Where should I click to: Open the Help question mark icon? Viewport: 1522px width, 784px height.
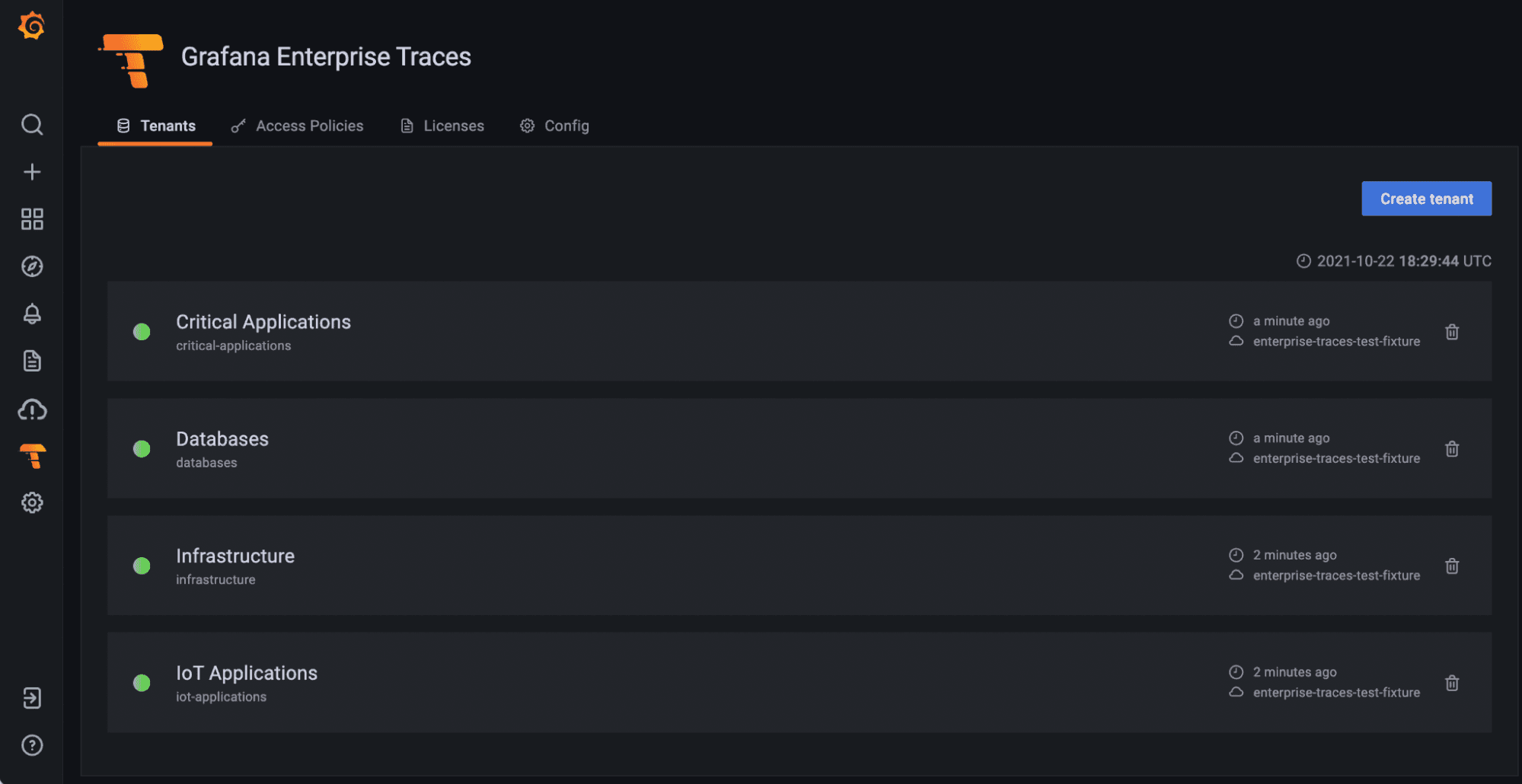32,745
